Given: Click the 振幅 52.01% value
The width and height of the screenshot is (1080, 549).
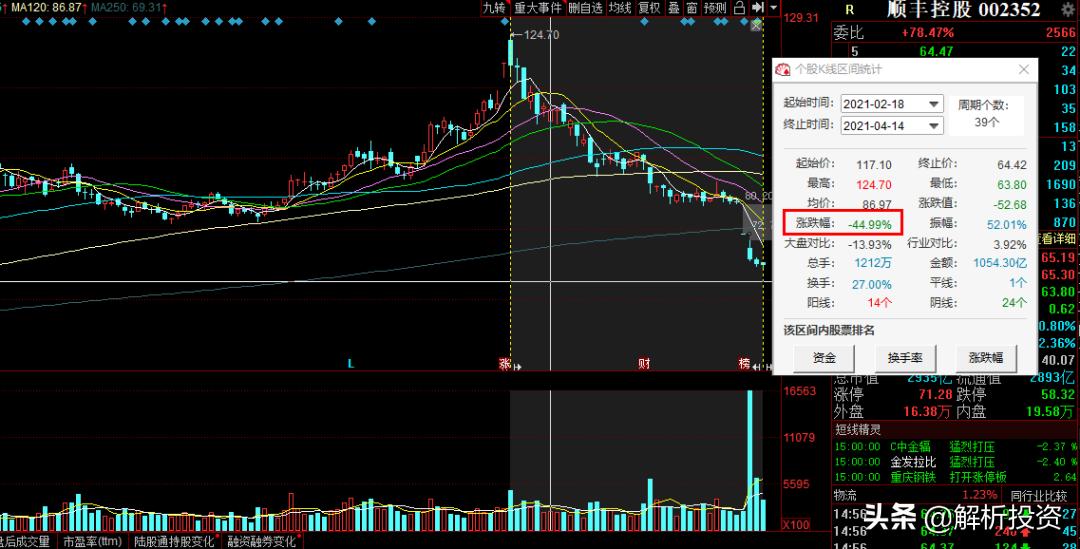Looking at the screenshot, I should click(x=1006, y=225).
